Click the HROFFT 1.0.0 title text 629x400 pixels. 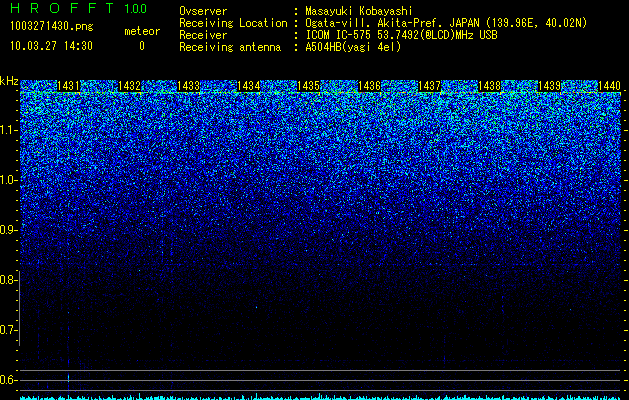pos(78,8)
